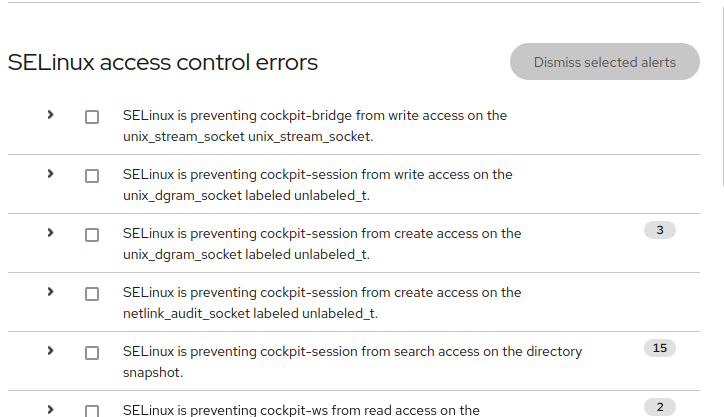This screenshot has width=724, height=417.
Task: Expand the netlink_audit_socket create access alert
Action: (x=50, y=292)
